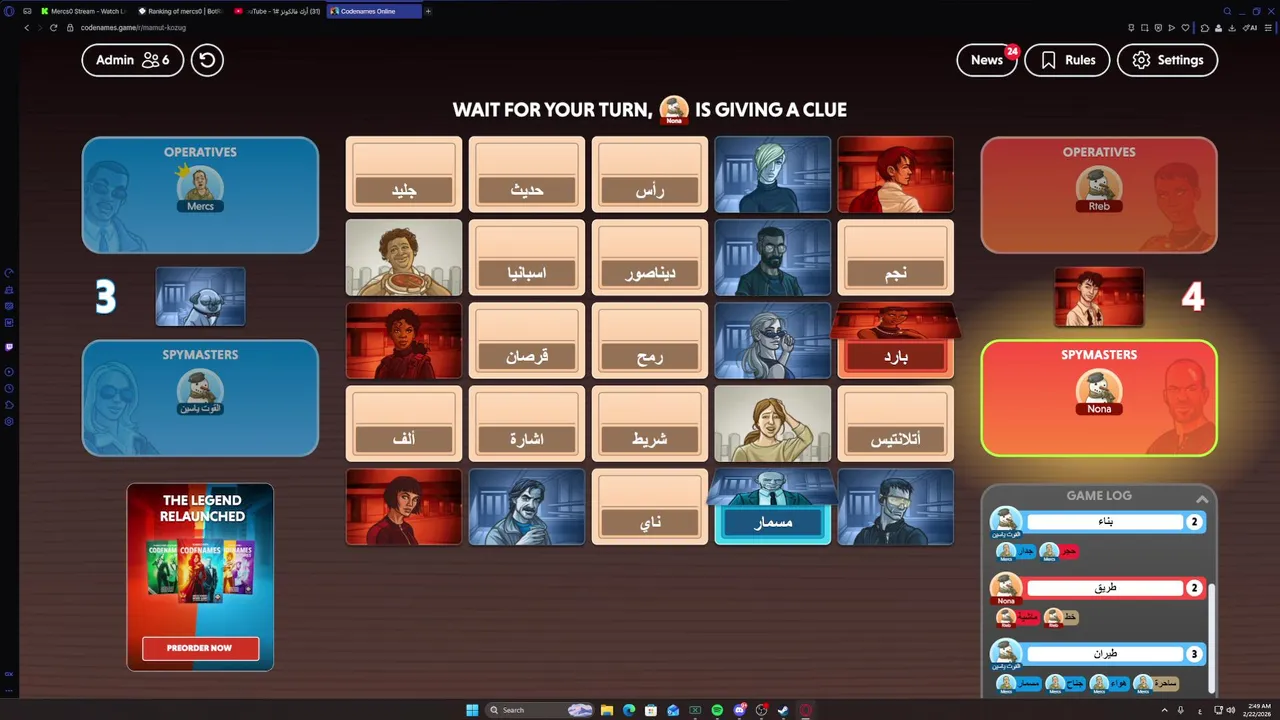Click the reset game circular arrow icon
1280x720 pixels.
(x=207, y=60)
